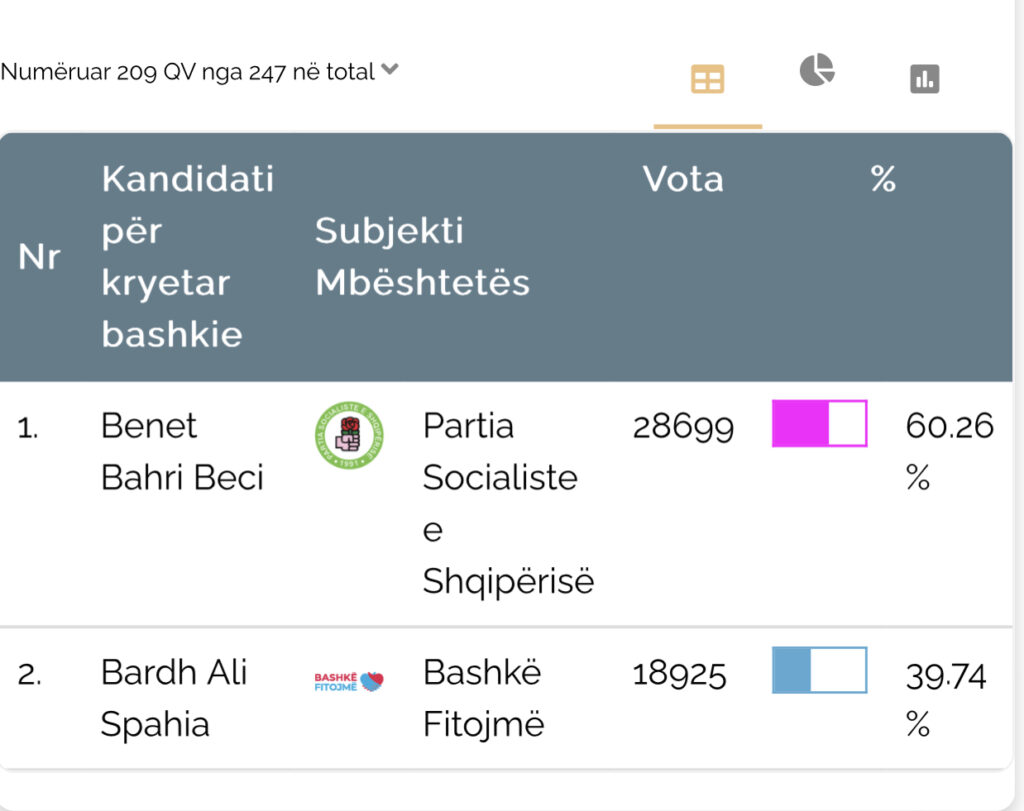Show the bar chart view
1024x811 pixels.
(x=925, y=79)
